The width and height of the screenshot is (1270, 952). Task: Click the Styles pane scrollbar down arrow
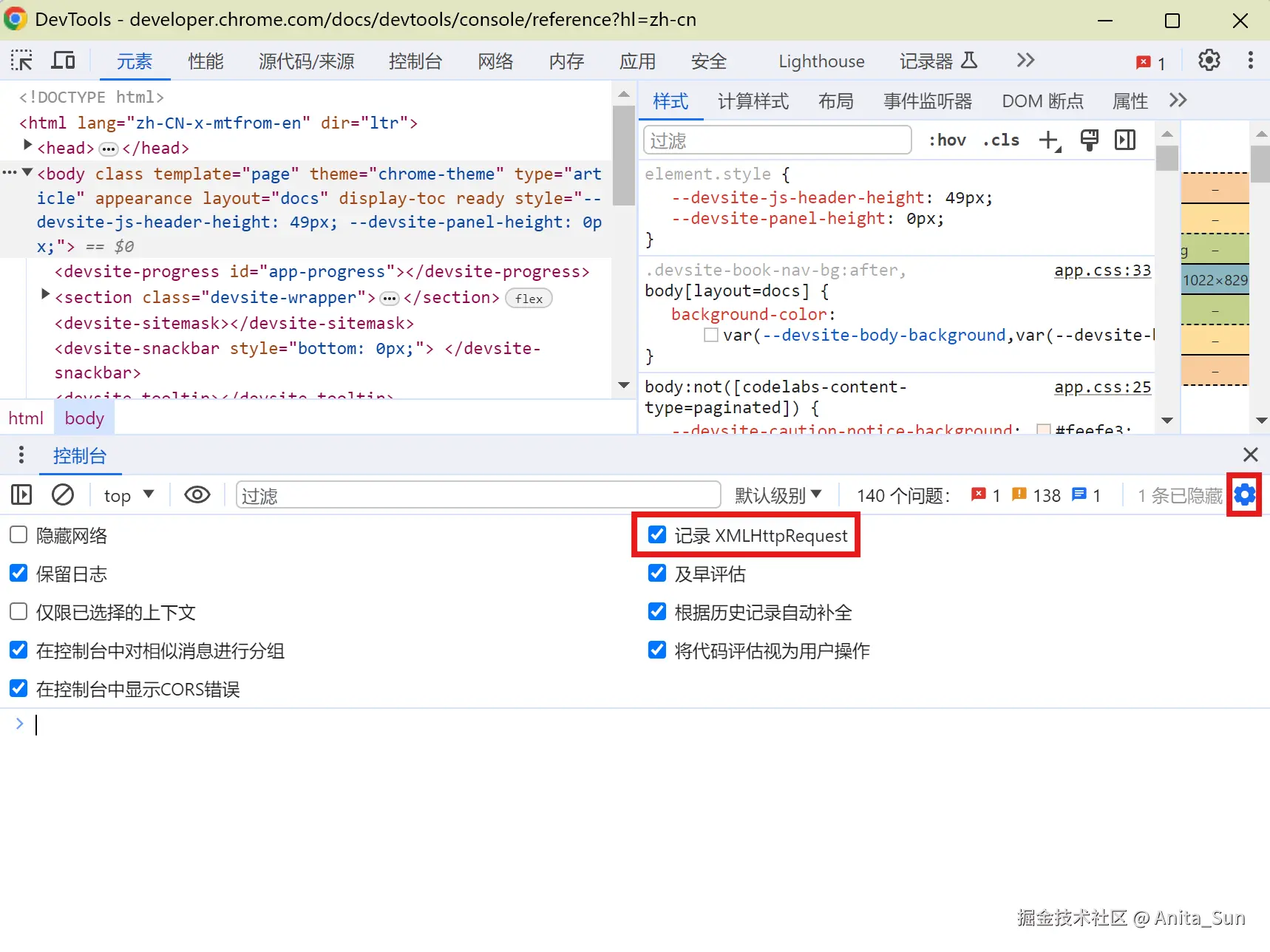pyautogui.click(x=1167, y=421)
